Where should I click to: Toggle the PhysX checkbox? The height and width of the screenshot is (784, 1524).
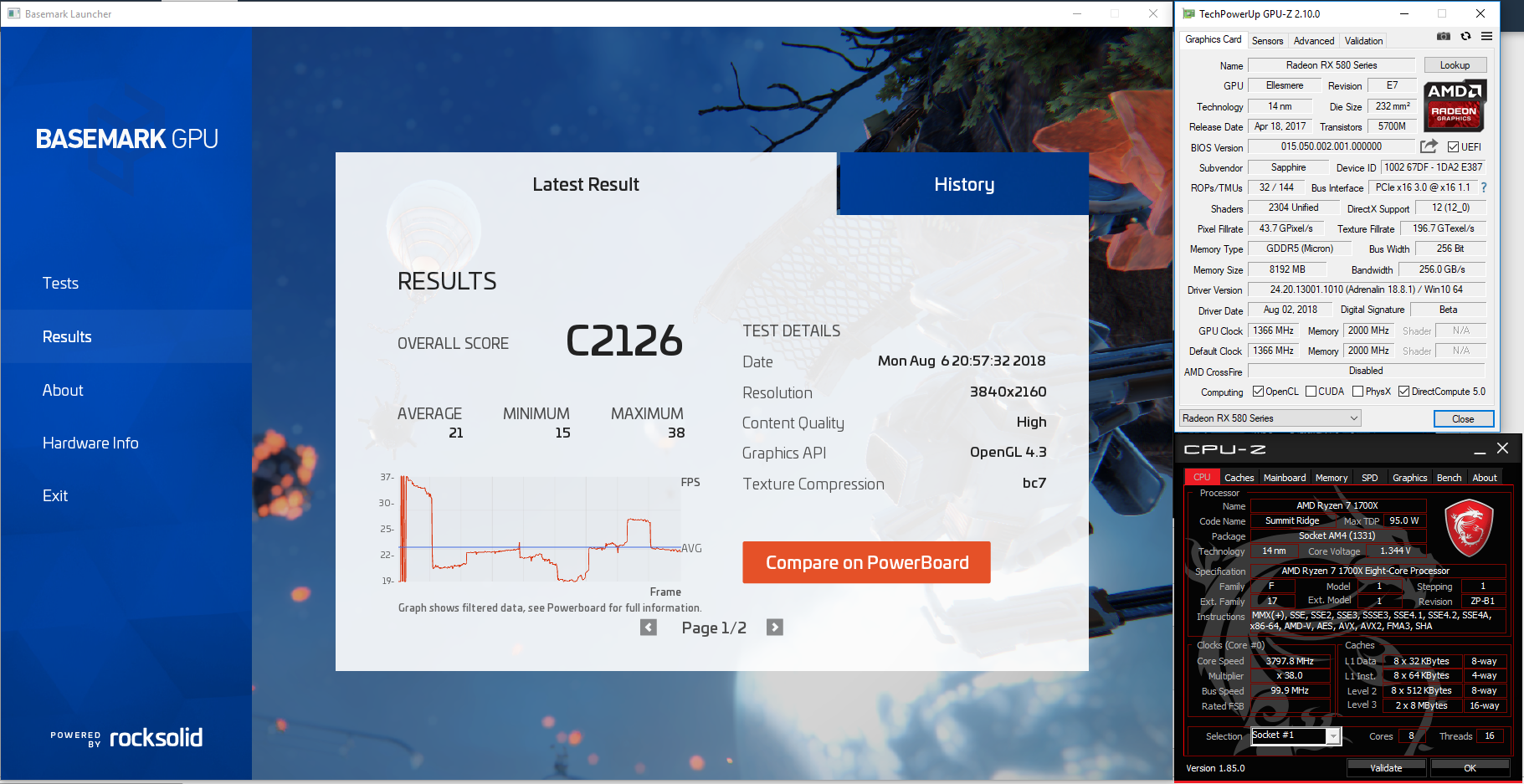pos(1358,392)
